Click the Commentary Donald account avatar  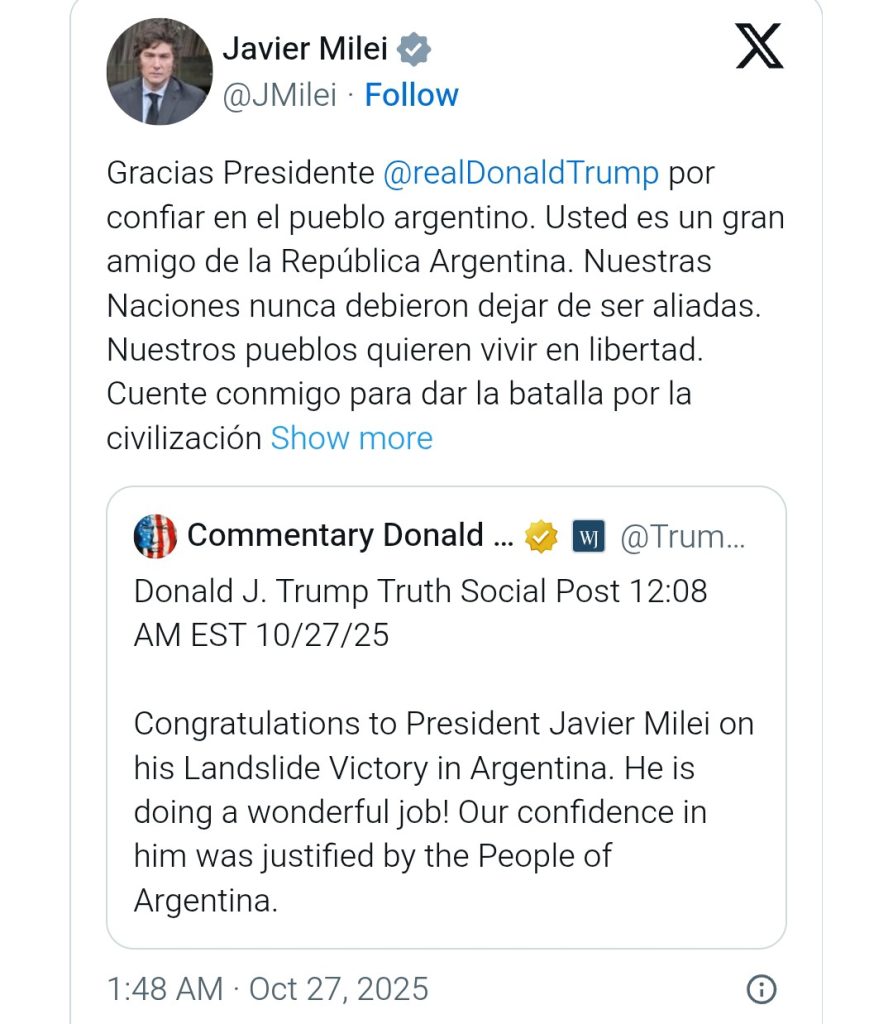155,537
